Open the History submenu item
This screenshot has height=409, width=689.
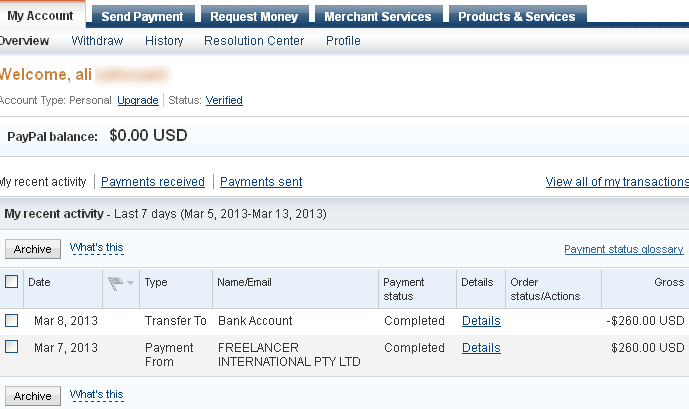click(164, 41)
